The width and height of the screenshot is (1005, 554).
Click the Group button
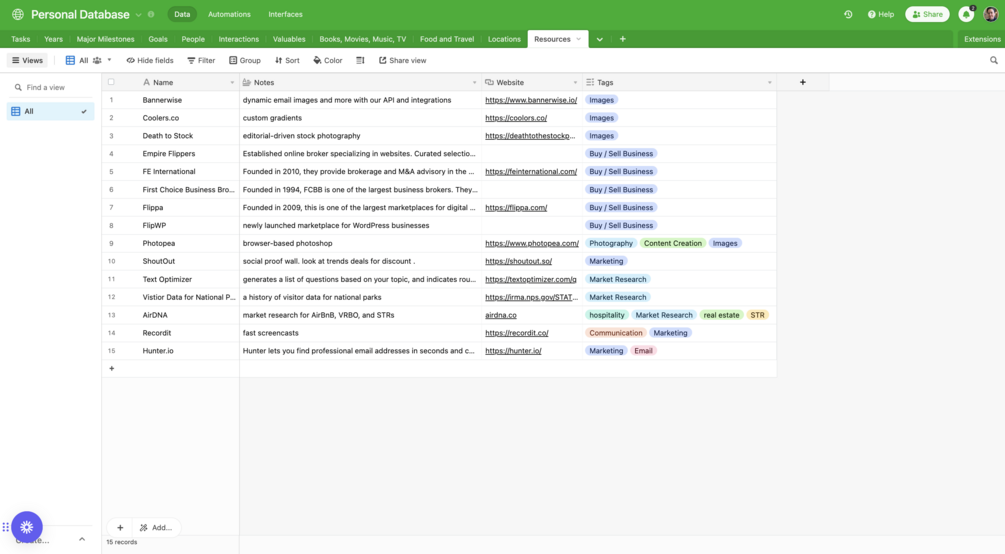tap(245, 60)
